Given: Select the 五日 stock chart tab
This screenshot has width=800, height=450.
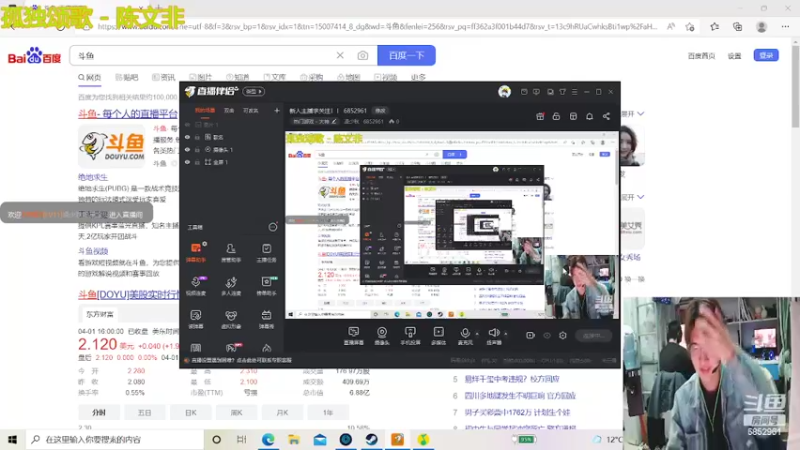Looking at the screenshot, I should tap(144, 412).
